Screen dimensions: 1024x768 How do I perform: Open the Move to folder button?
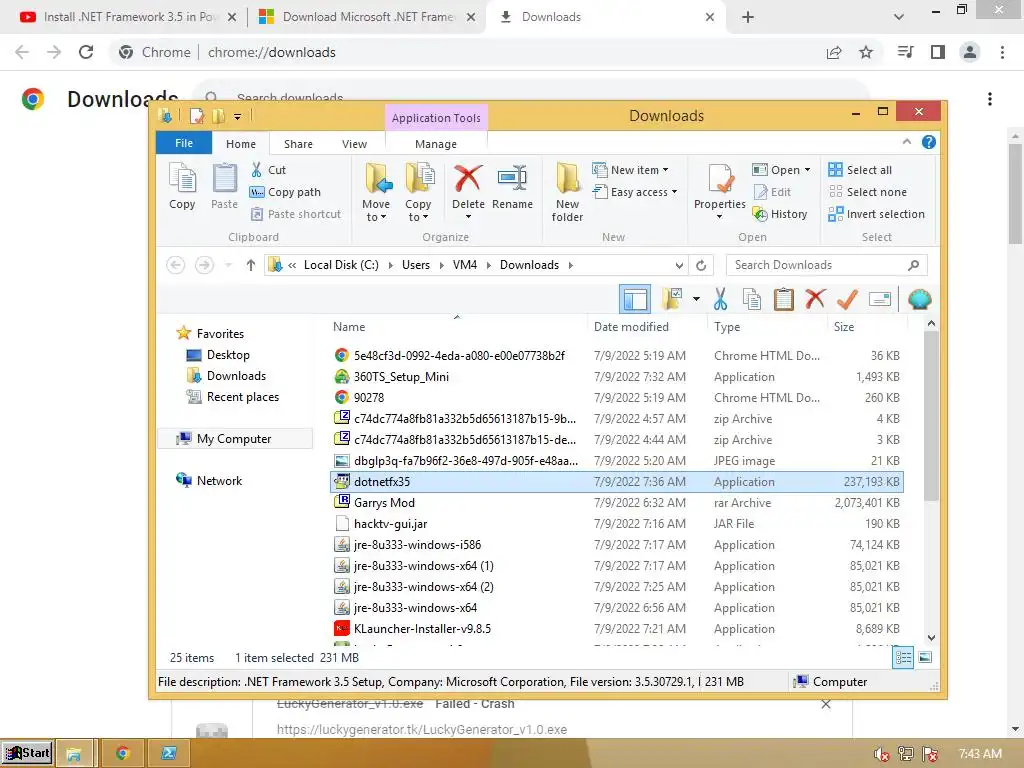tap(376, 192)
